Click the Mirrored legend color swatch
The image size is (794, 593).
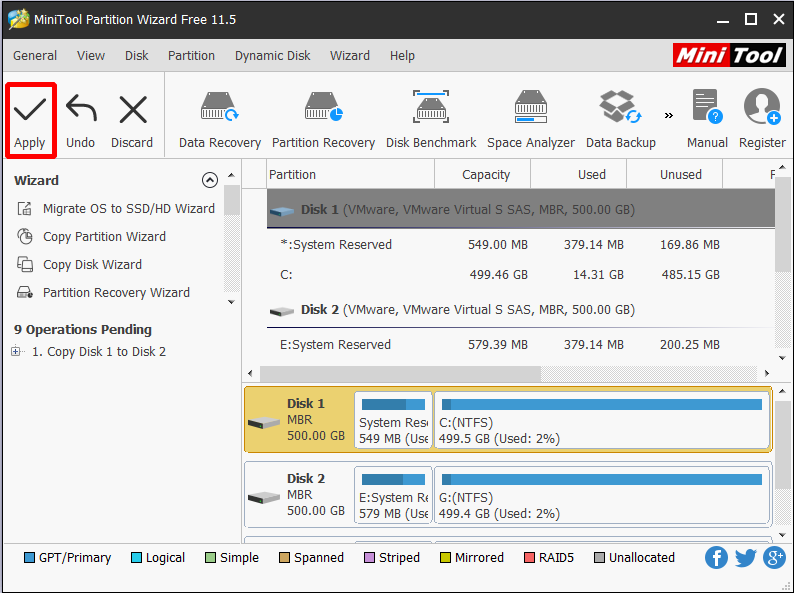coord(445,558)
